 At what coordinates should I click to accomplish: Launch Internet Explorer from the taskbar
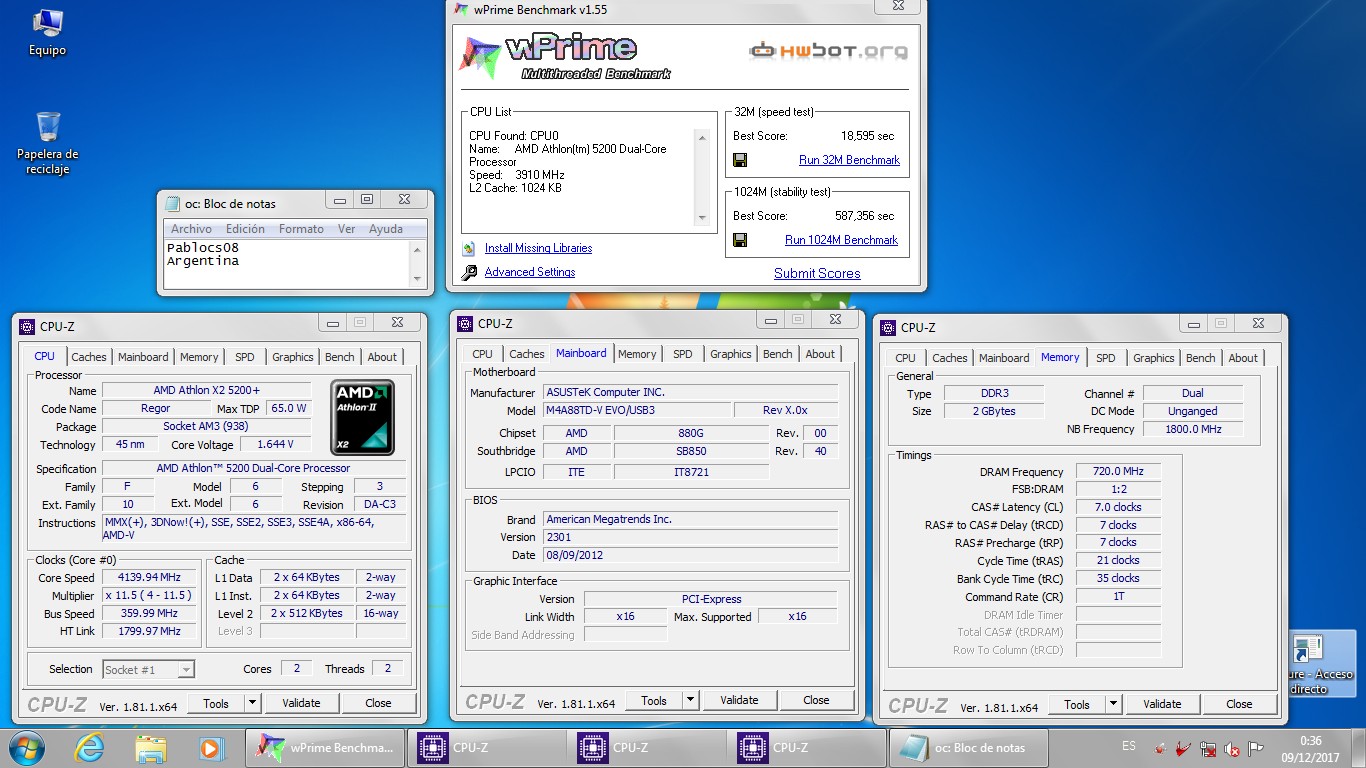[x=91, y=747]
